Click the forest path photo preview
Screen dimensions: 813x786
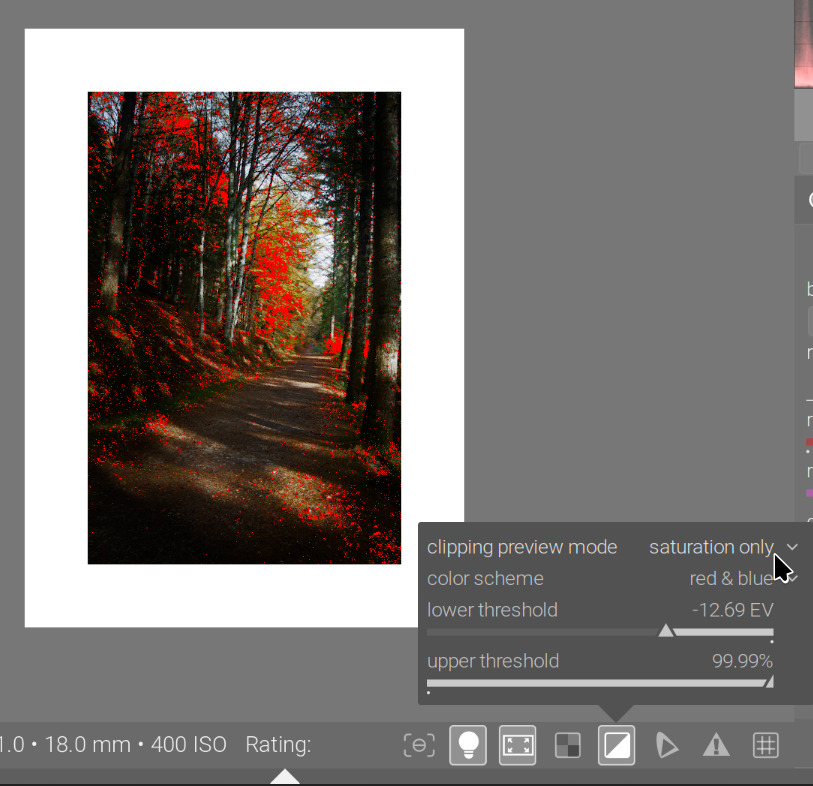click(x=244, y=328)
